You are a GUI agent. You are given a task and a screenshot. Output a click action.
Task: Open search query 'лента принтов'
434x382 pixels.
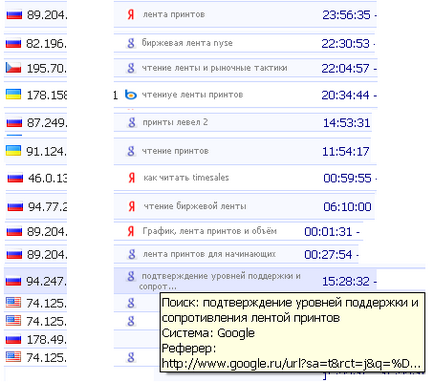[174, 15]
